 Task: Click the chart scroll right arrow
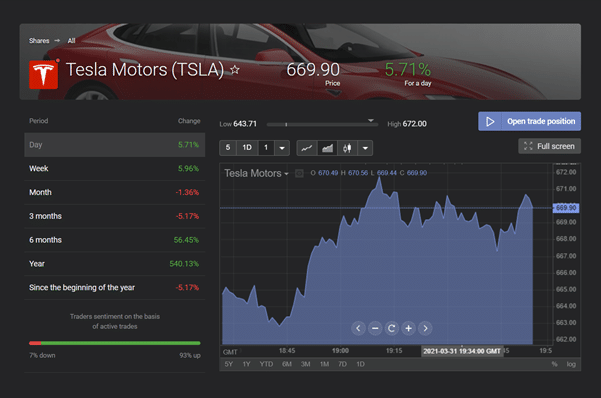tap(425, 328)
